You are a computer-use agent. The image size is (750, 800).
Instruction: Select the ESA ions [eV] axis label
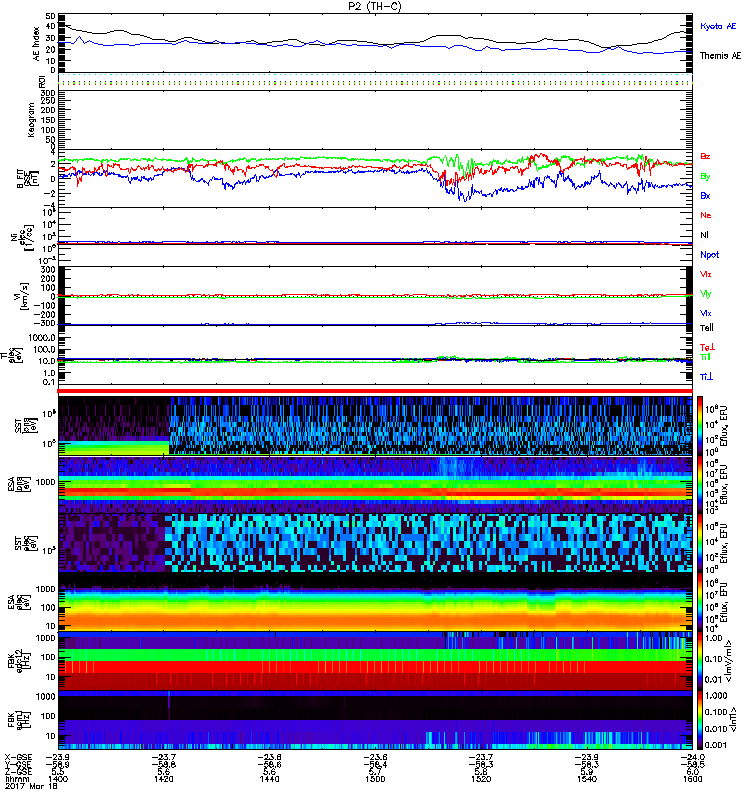tap(19, 484)
